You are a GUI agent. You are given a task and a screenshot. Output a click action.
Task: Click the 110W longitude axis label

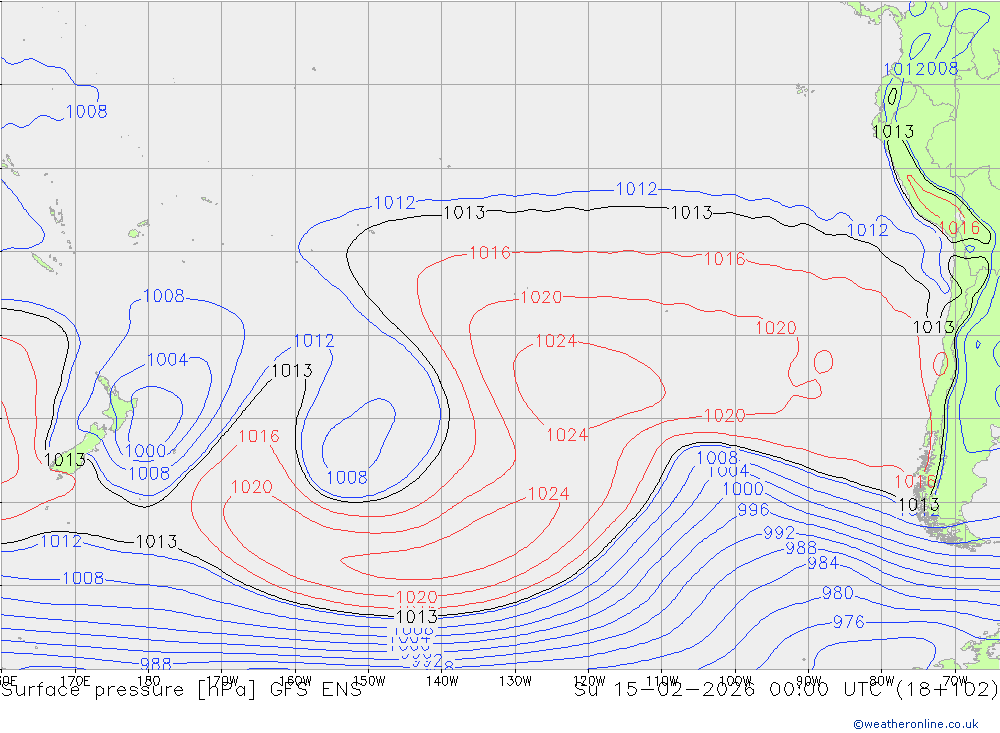click(662, 681)
